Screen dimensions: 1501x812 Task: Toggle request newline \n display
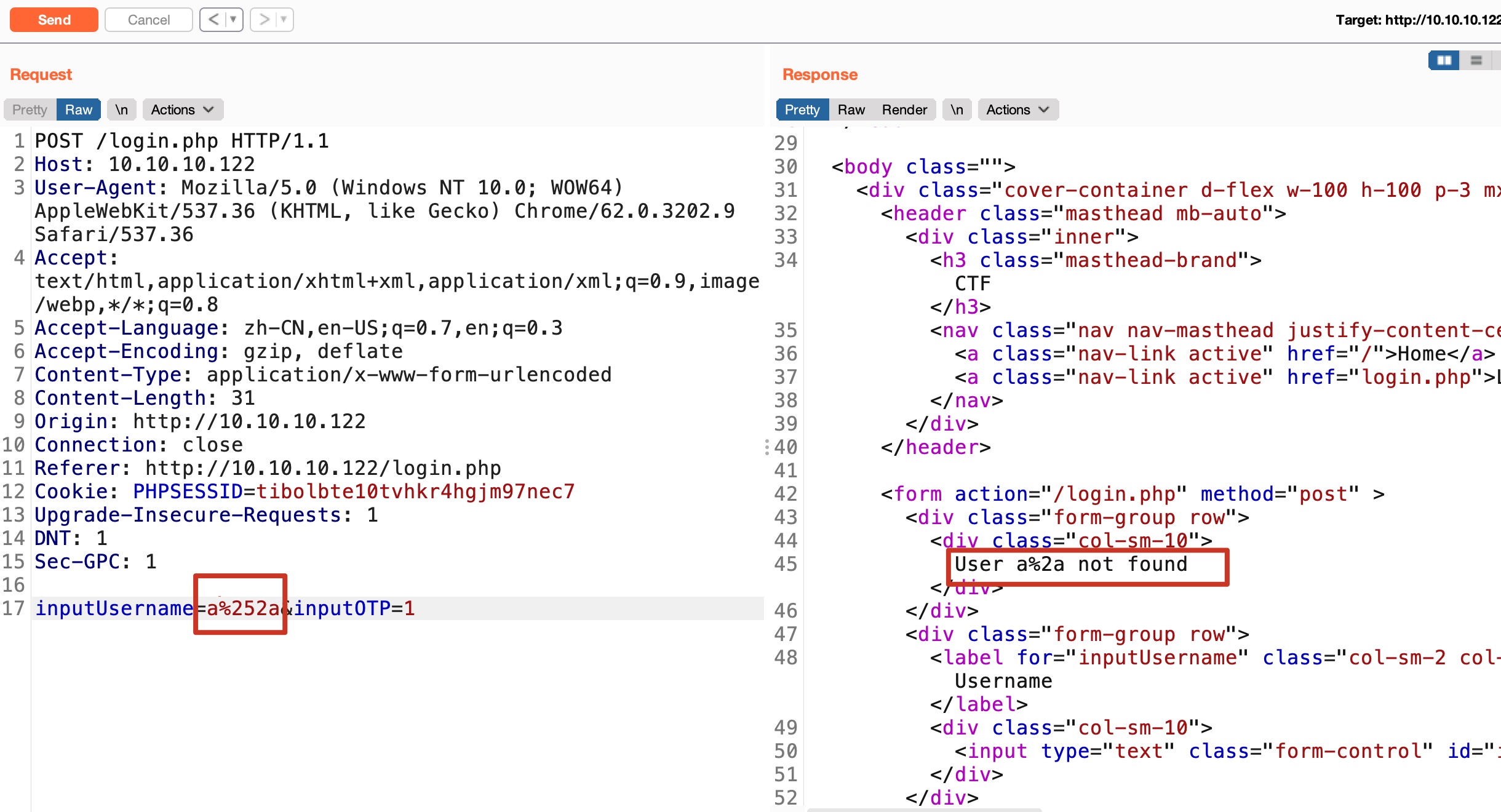click(x=122, y=109)
